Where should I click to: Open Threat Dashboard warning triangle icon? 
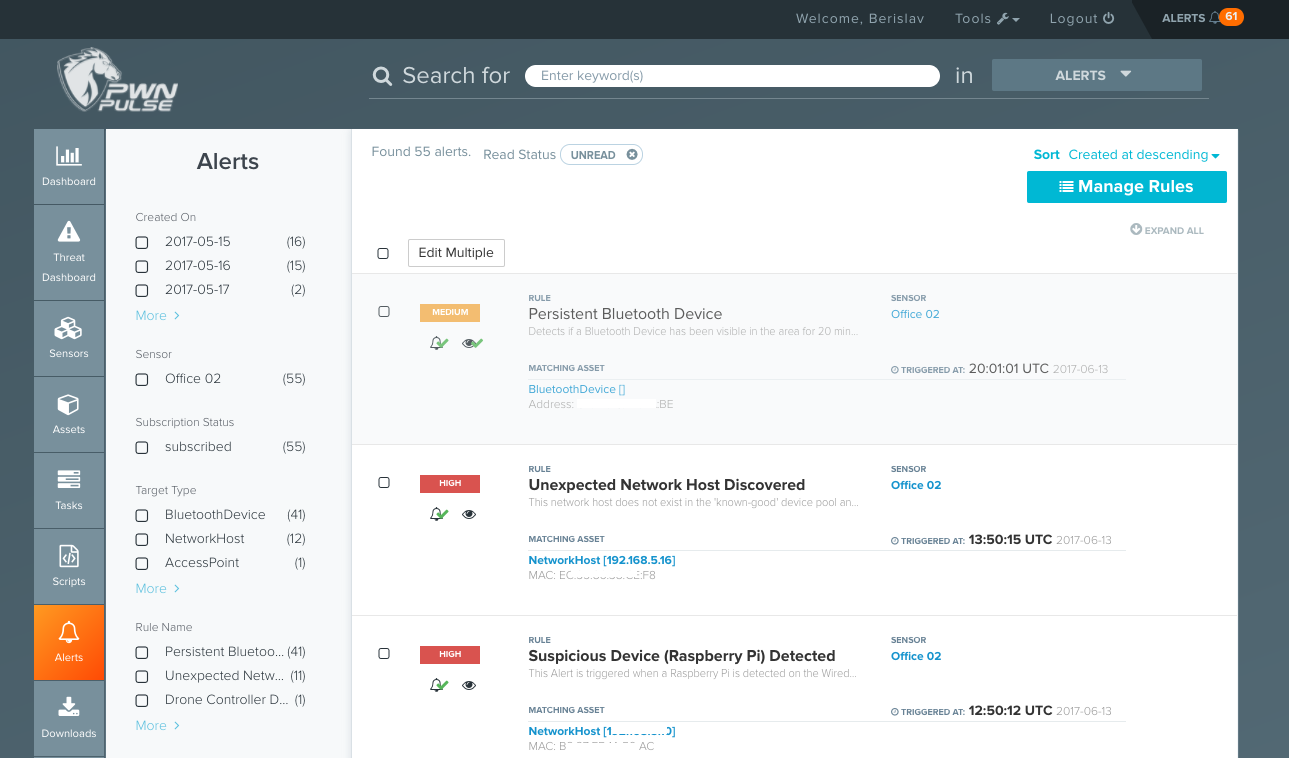(x=68, y=232)
